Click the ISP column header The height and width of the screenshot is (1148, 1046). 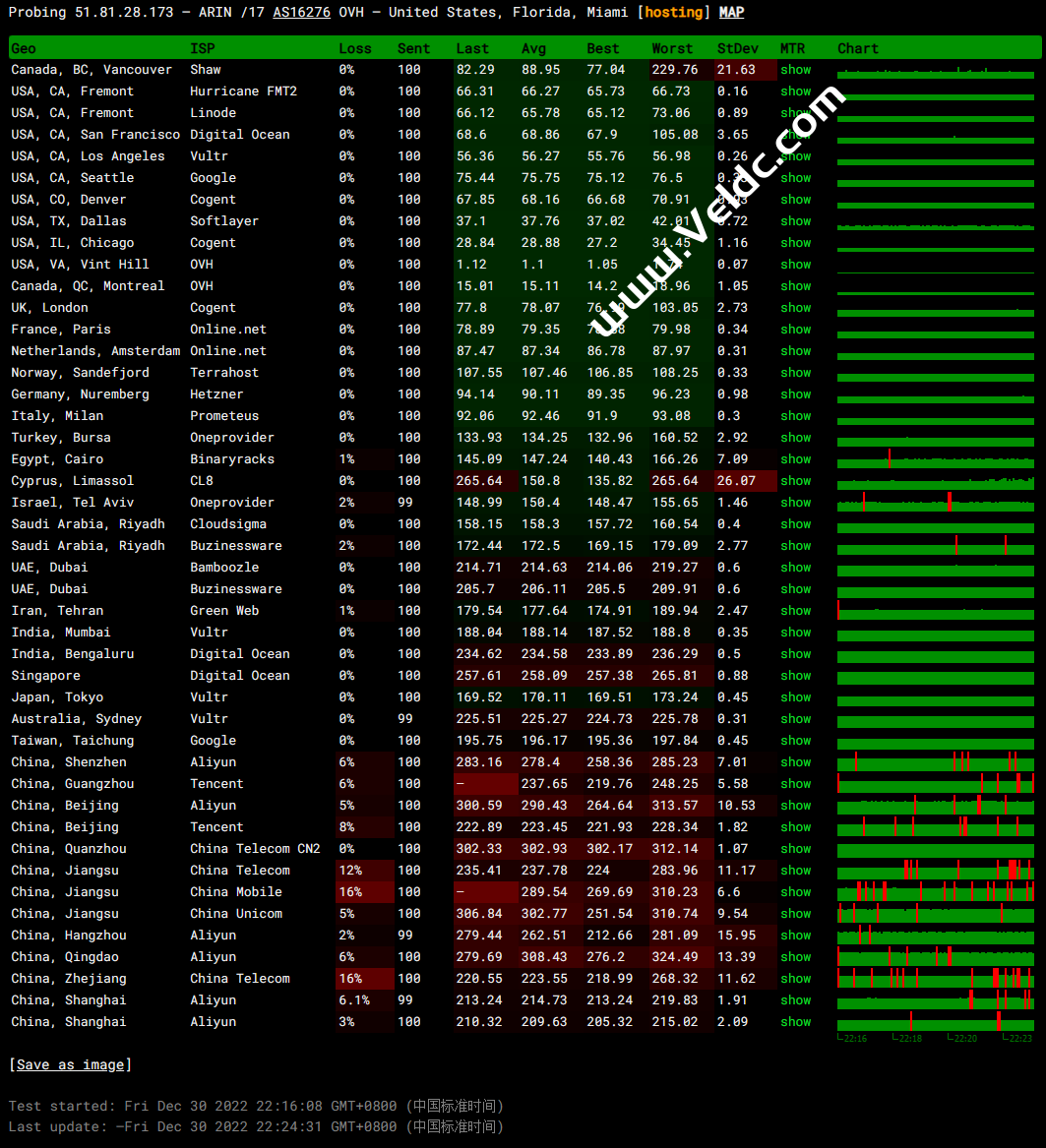tap(202, 48)
